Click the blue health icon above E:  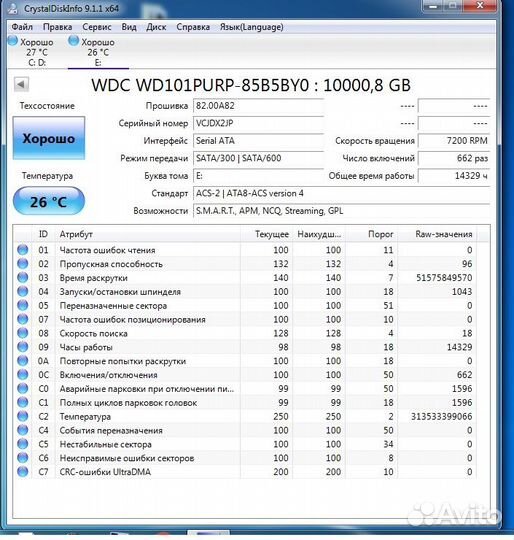pos(73,41)
